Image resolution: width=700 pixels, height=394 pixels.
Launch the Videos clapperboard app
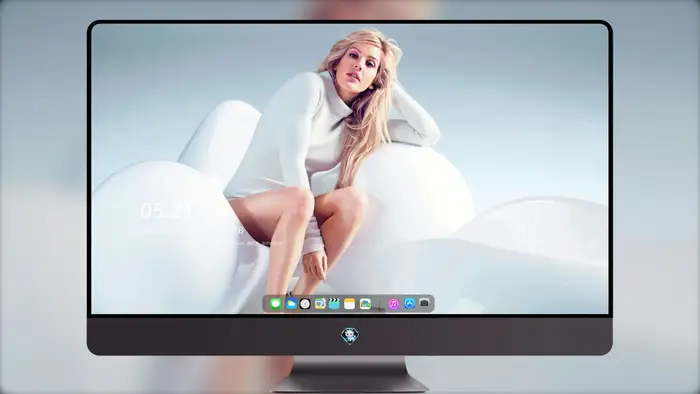[x=334, y=304]
